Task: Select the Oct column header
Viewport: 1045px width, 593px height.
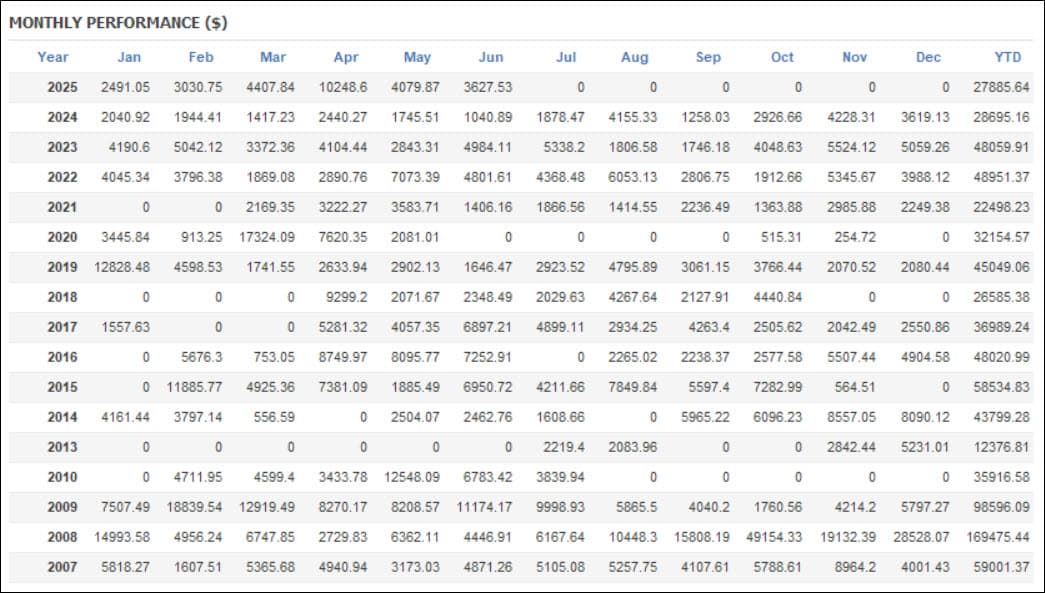Action: (782, 57)
